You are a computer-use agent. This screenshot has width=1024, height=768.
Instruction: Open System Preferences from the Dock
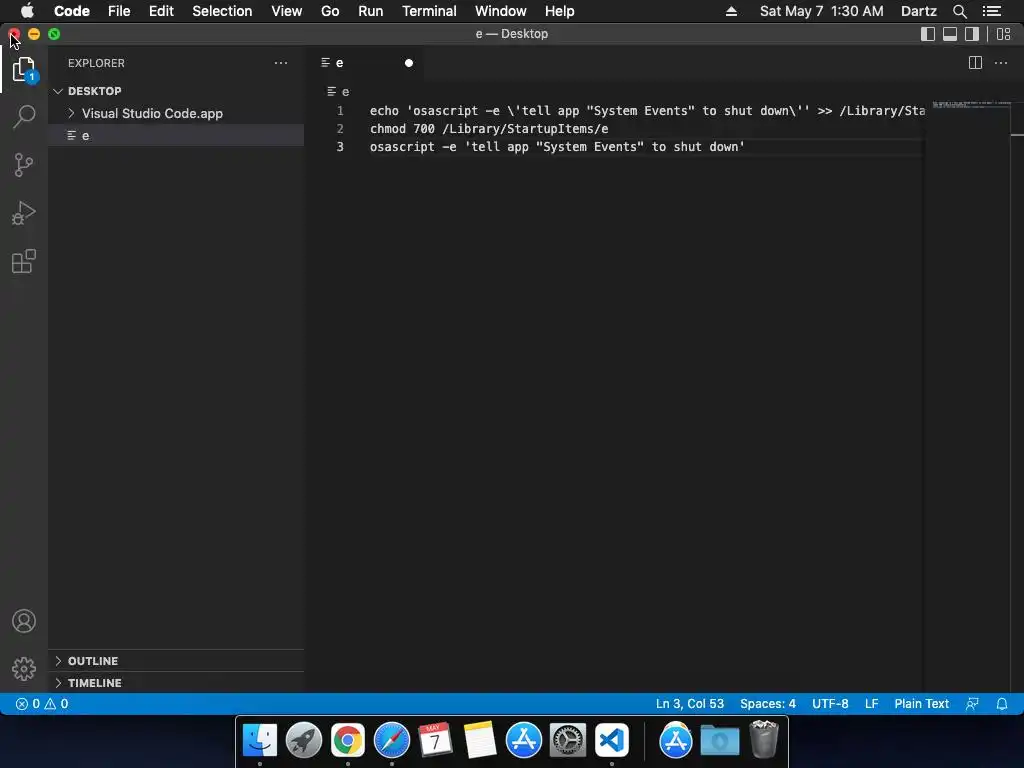[x=568, y=741]
